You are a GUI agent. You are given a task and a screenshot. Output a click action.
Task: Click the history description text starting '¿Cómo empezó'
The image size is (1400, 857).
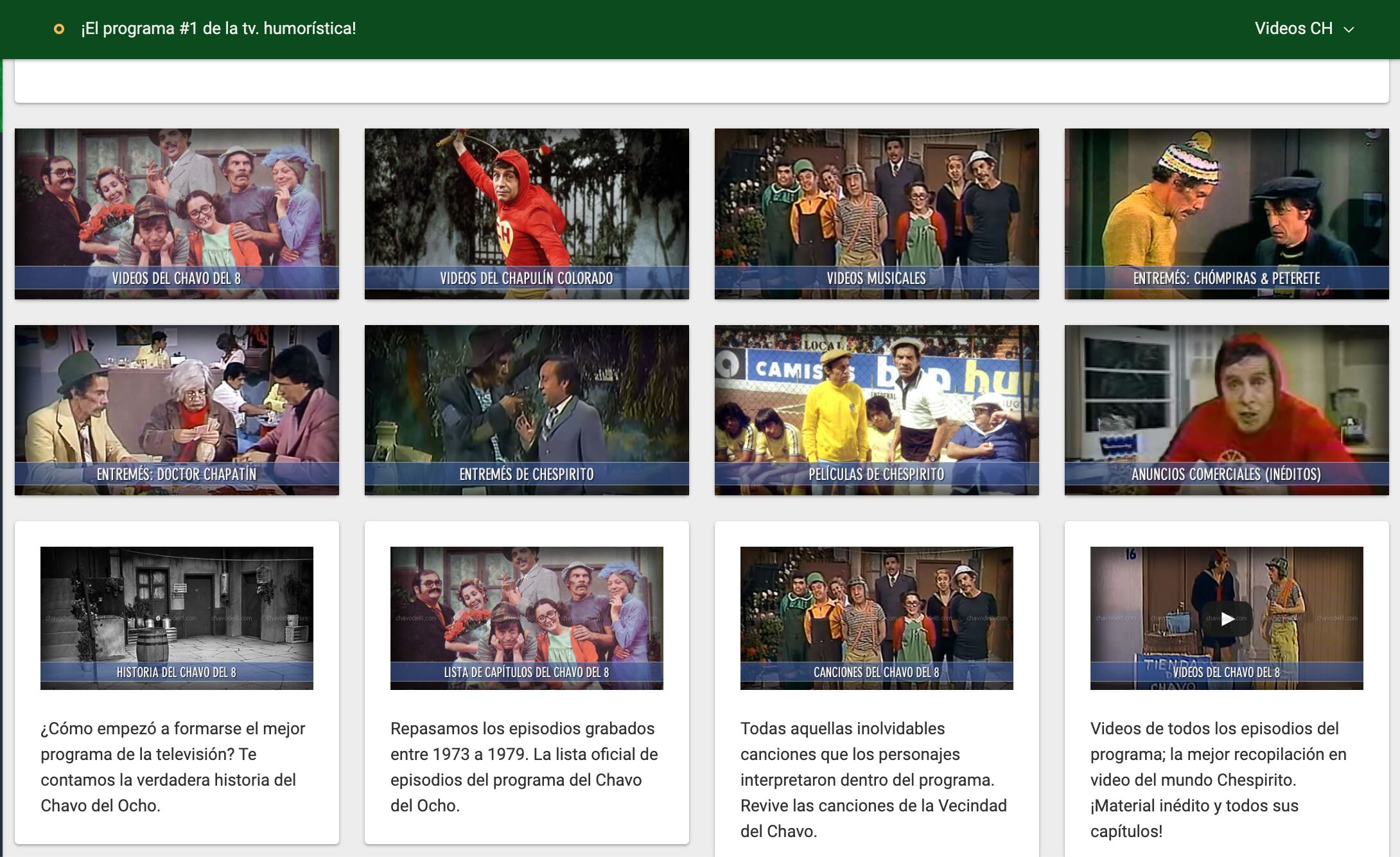coord(172,766)
